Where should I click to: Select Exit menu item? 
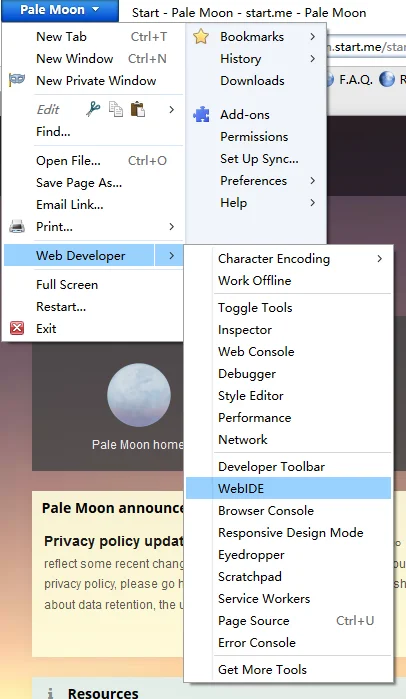point(94,329)
